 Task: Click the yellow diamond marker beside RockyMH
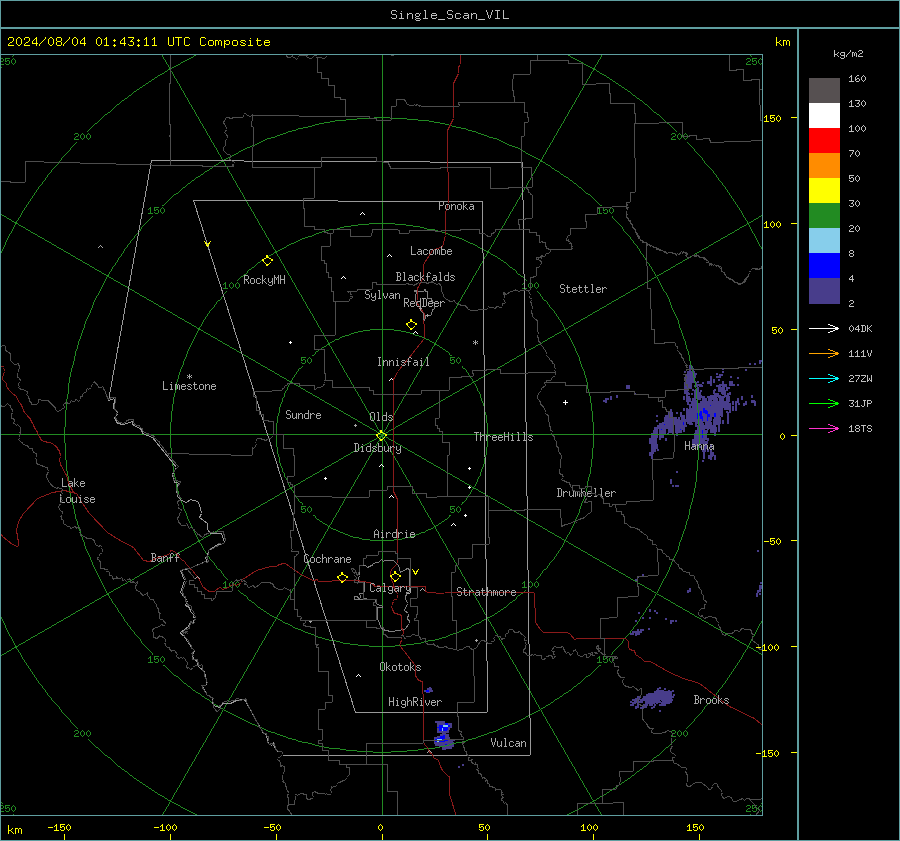(267, 261)
